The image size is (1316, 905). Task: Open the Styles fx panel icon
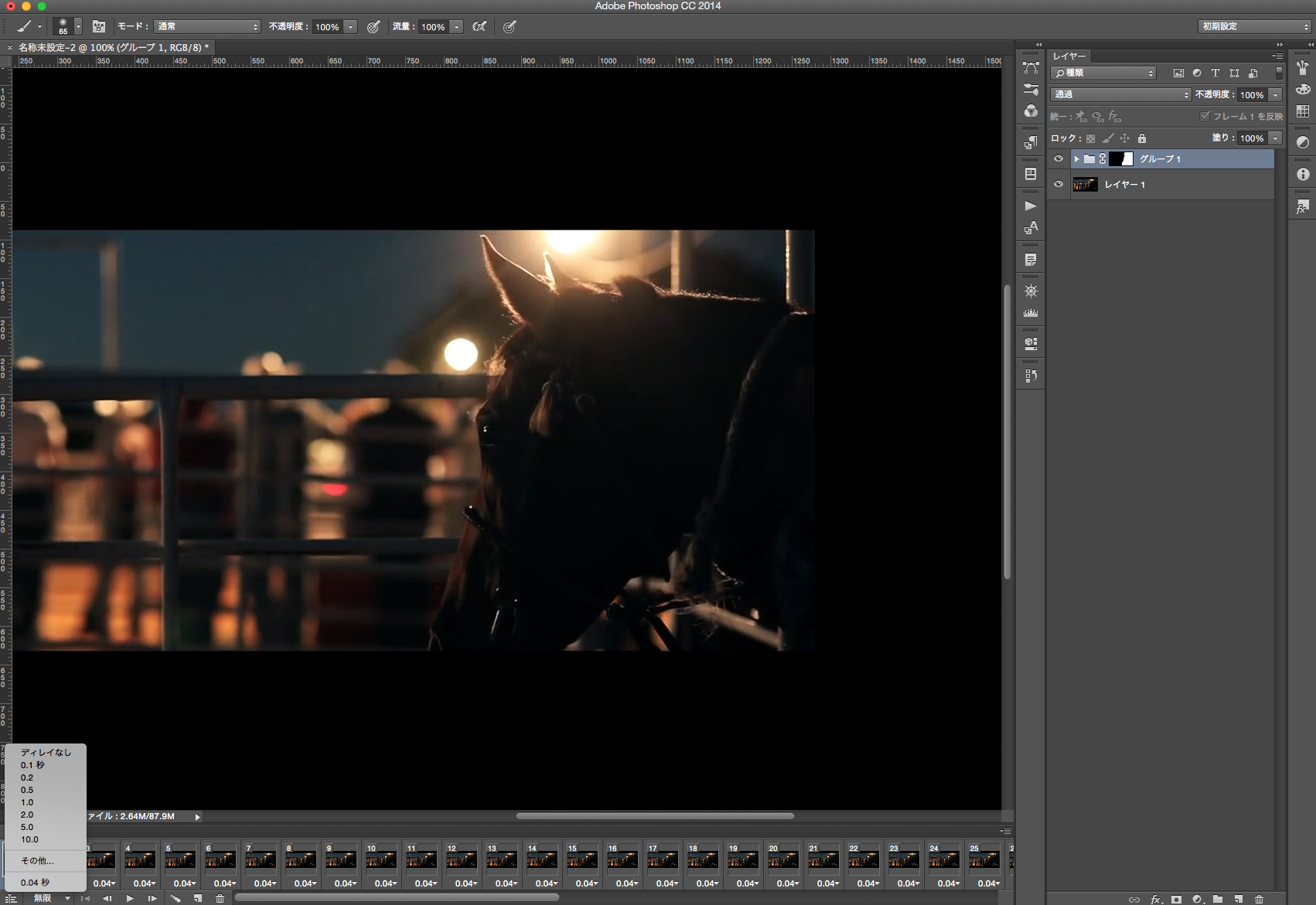1303,206
